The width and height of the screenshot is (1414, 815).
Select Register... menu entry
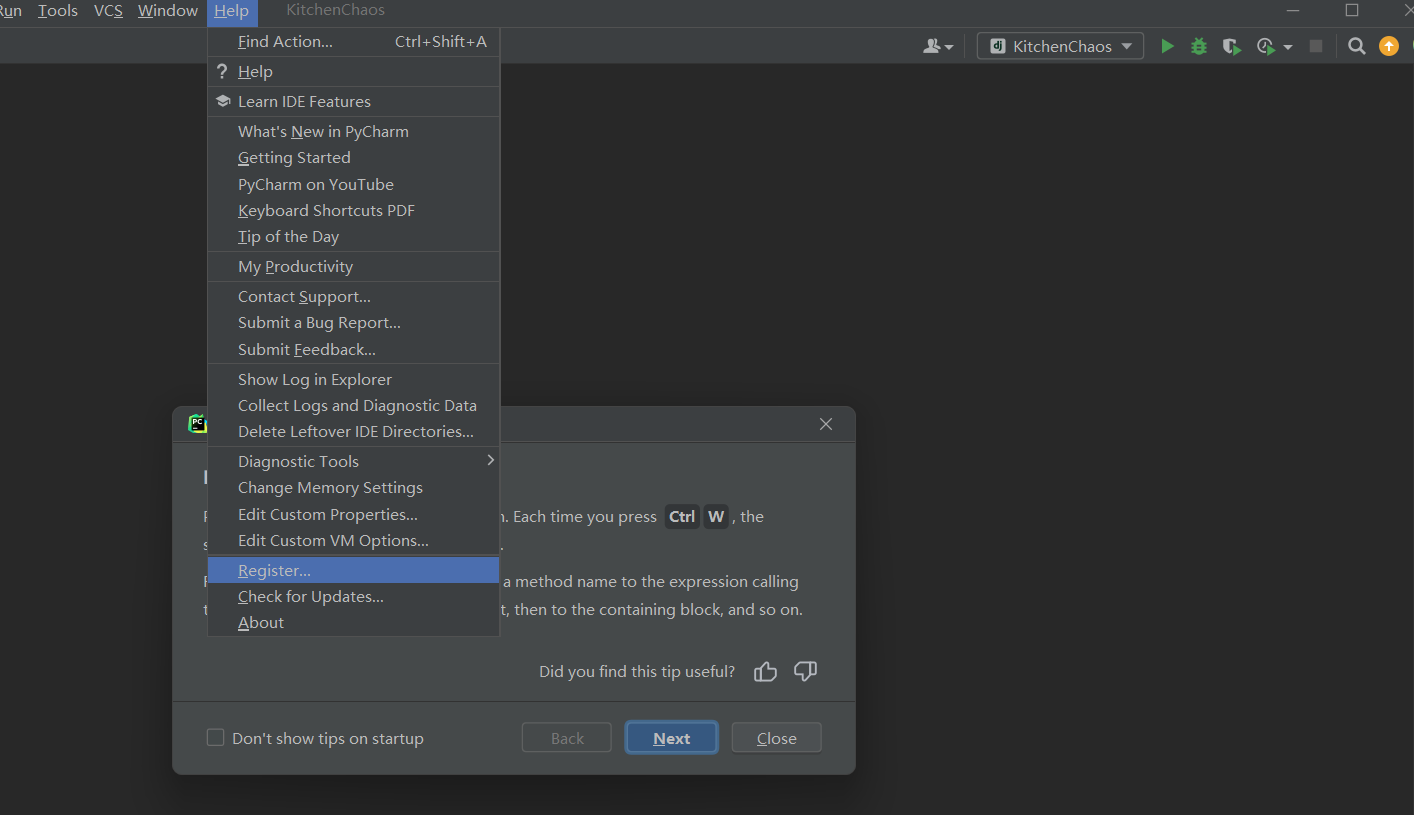coord(353,571)
